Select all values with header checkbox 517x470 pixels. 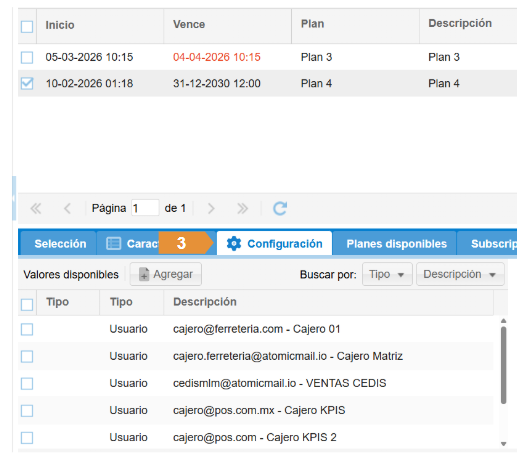tap(27, 305)
